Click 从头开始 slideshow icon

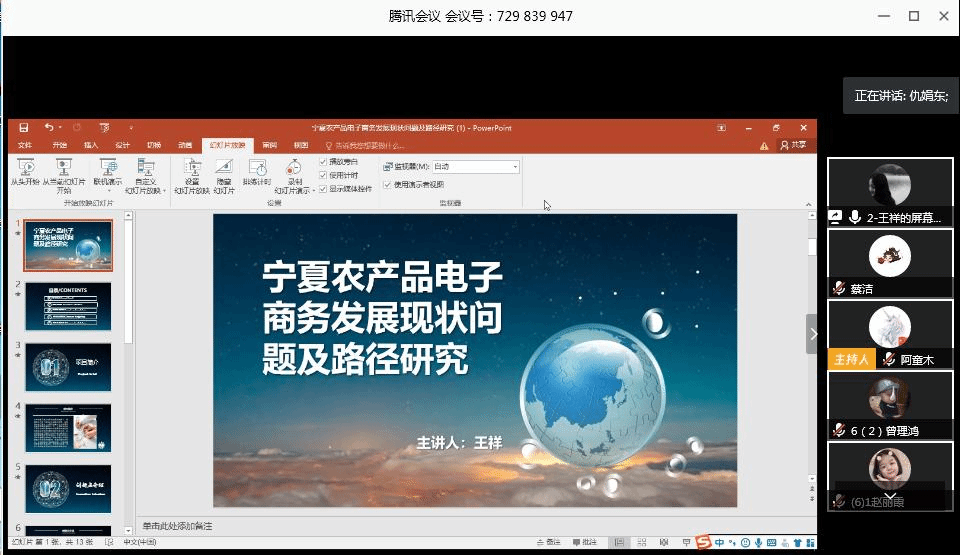[x=25, y=168]
